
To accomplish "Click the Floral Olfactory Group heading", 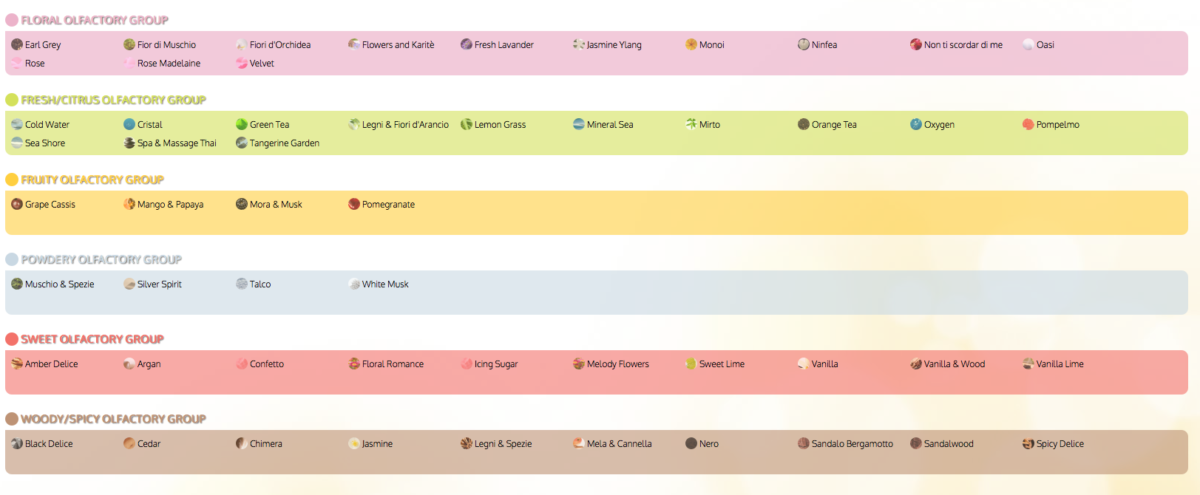I will pyautogui.click(x=94, y=20).
